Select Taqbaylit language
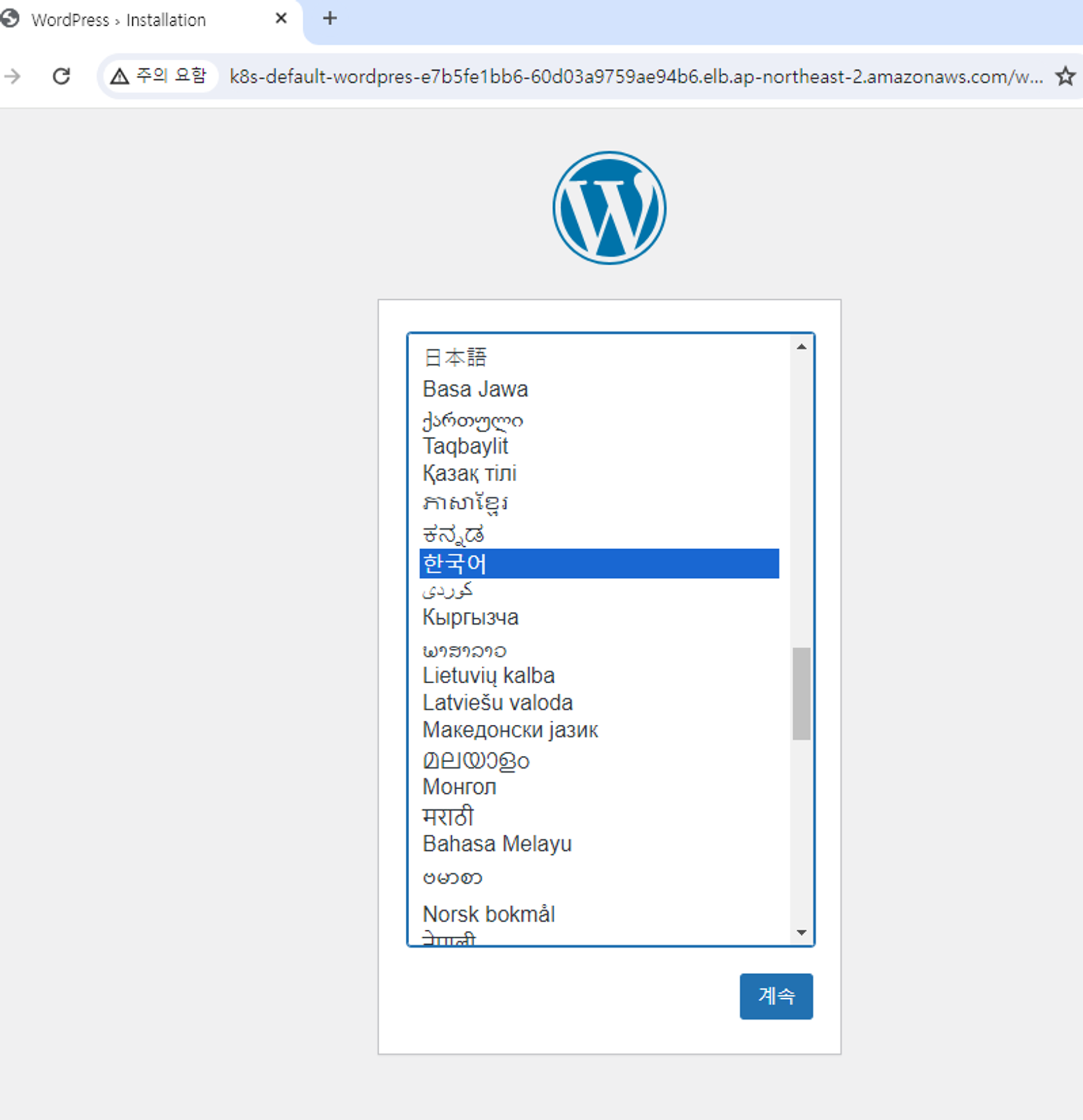Image resolution: width=1083 pixels, height=1120 pixels. (599, 446)
